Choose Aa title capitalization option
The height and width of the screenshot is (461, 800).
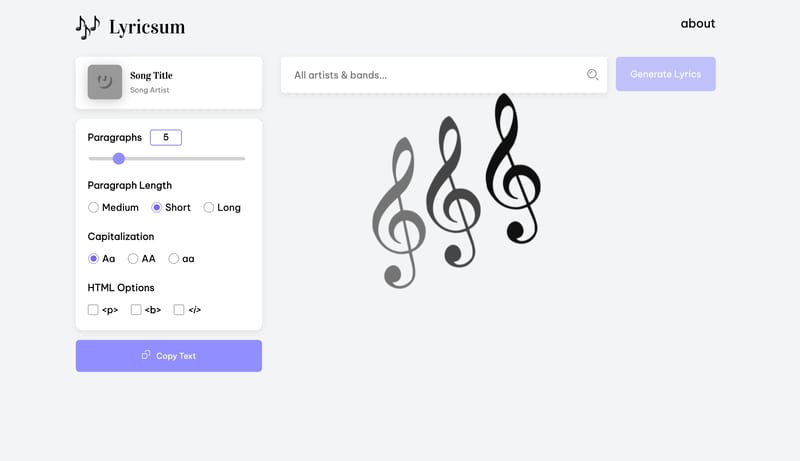coord(94,259)
